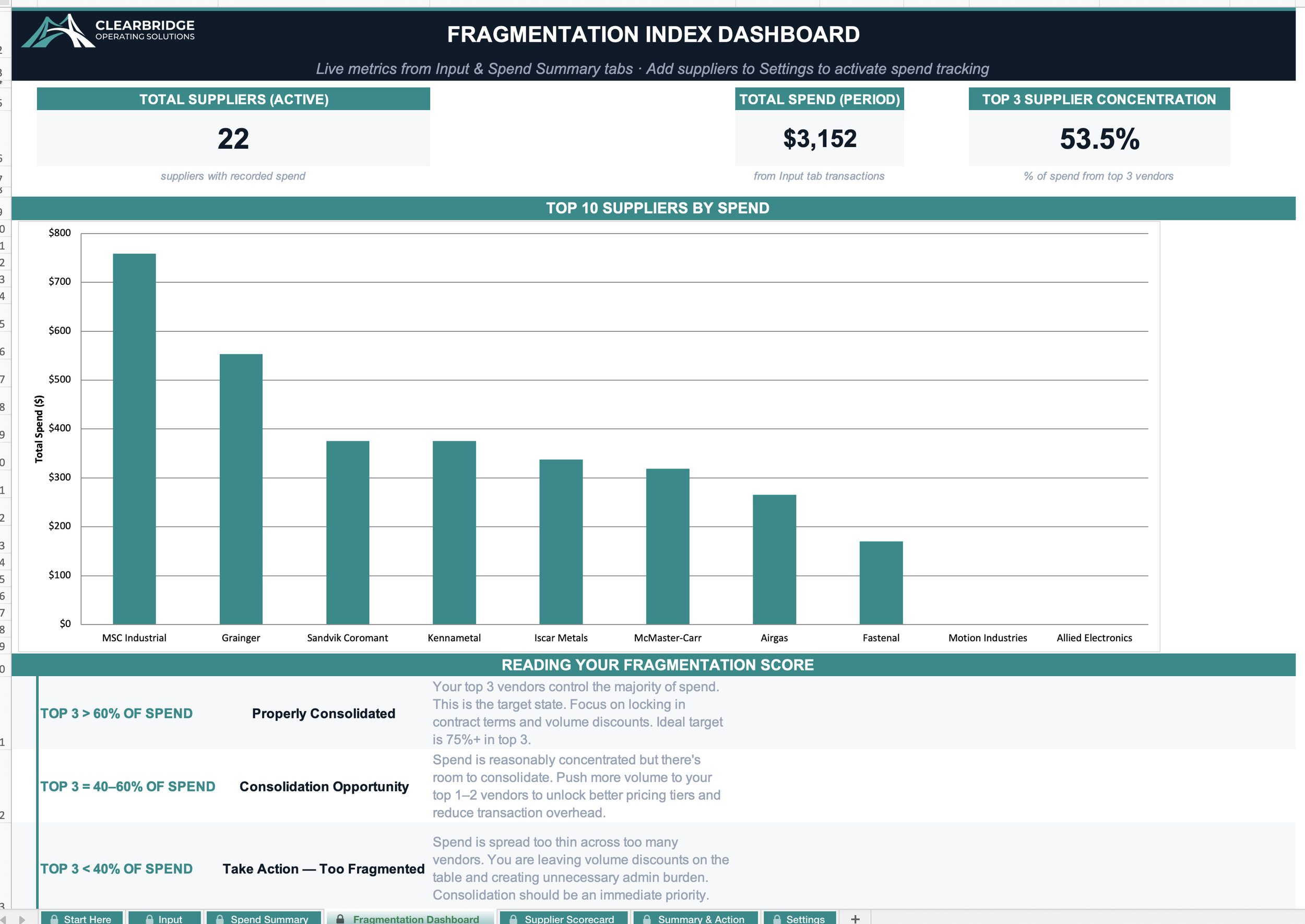Click the lock icon on the Summary & Action tab
Image resolution: width=1305 pixels, height=924 pixels.
coord(646,918)
